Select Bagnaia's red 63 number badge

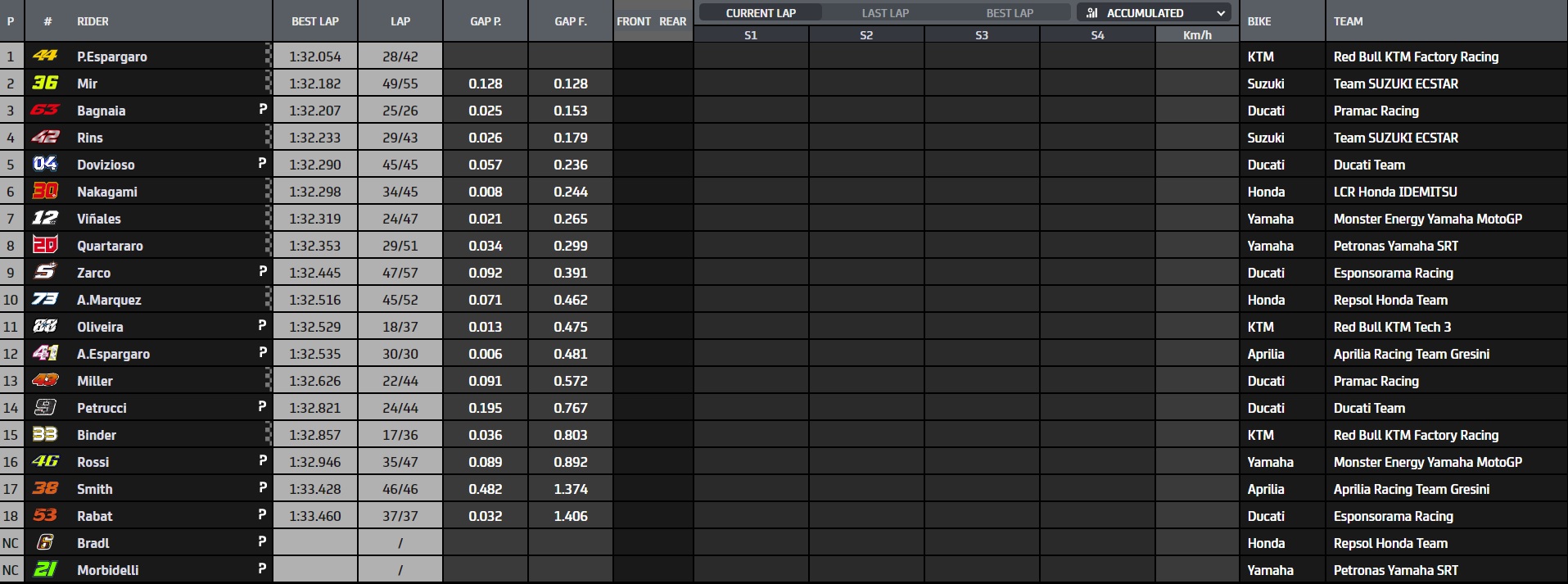click(45, 110)
